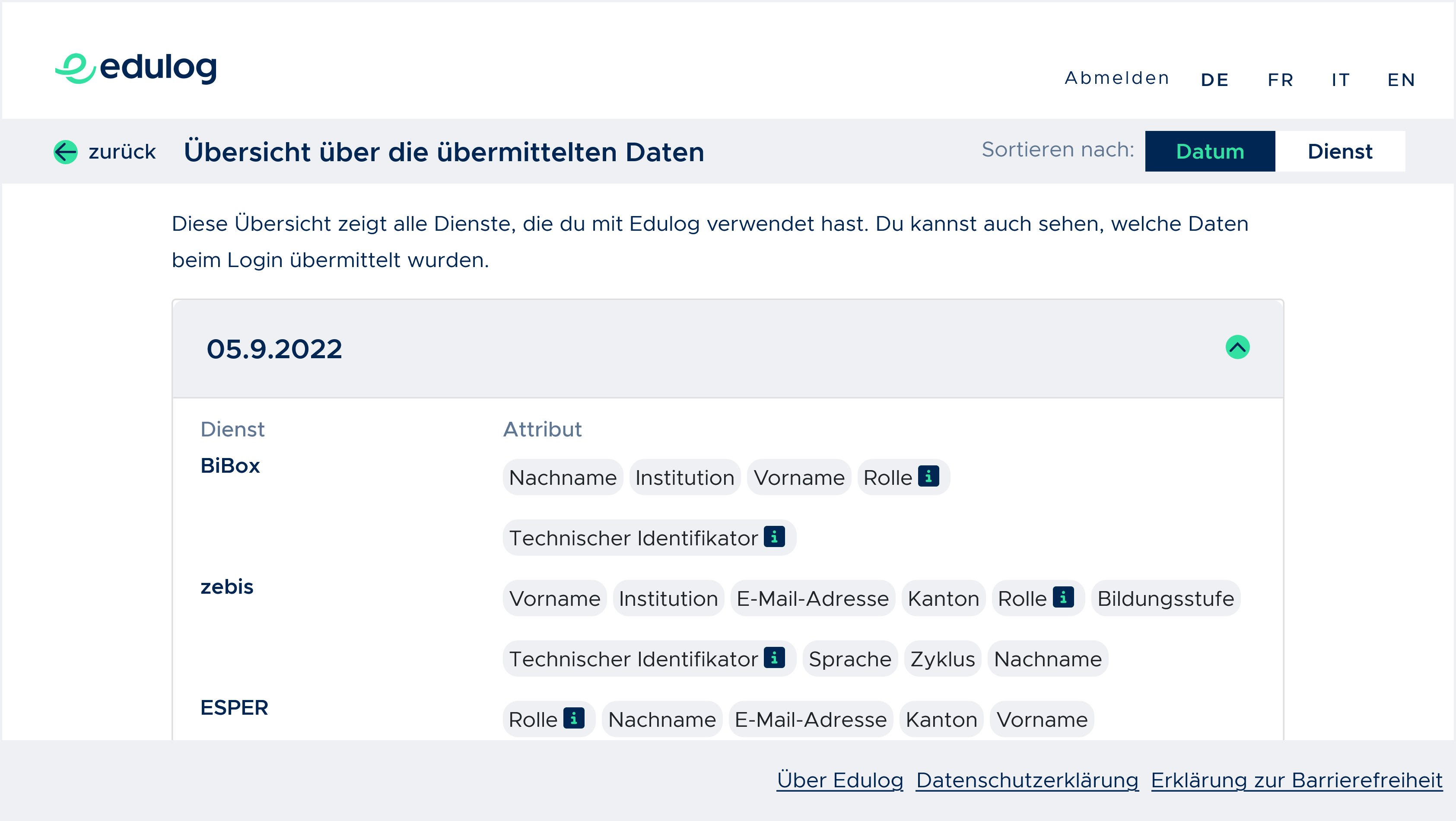Viewport: 1456px width, 821px height.
Task: Click the page title Übersicht über die übermittelten Daten
Action: coord(444,152)
